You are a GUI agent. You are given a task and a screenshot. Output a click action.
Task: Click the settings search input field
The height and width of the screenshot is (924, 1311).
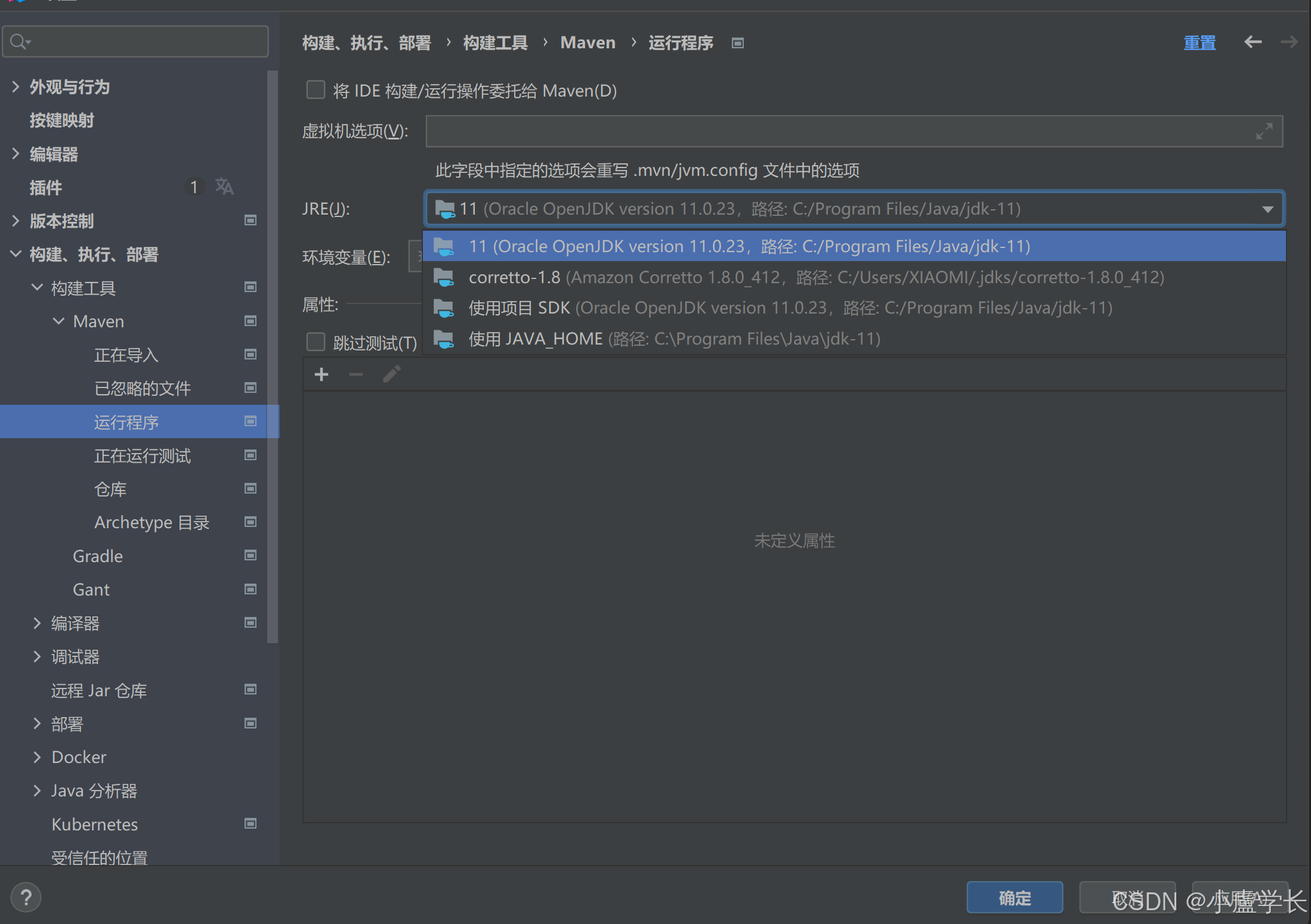pos(143,42)
